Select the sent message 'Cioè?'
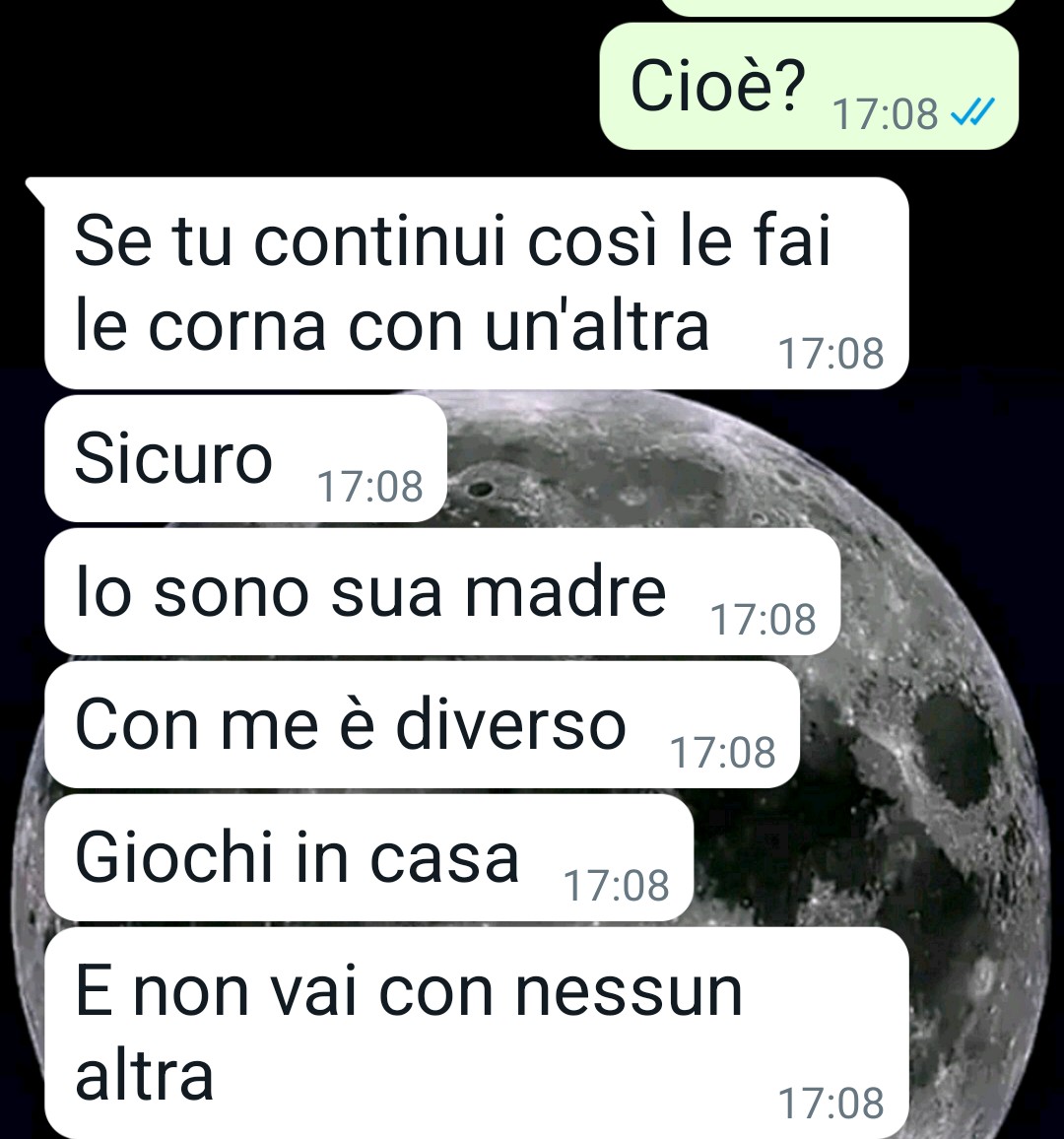This screenshot has width=1064, height=1139. (x=809, y=87)
